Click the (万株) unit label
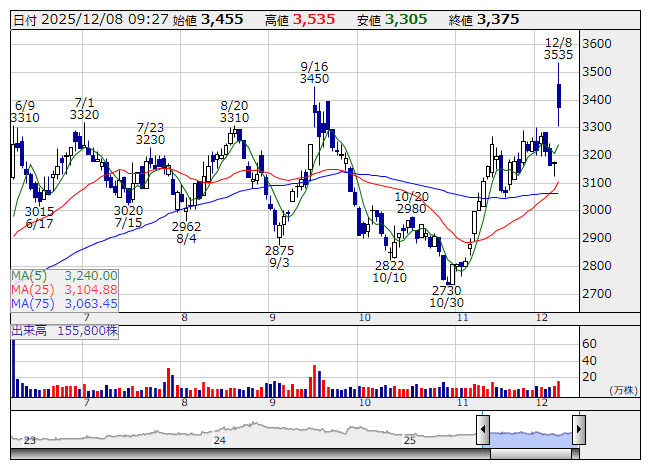 point(623,390)
